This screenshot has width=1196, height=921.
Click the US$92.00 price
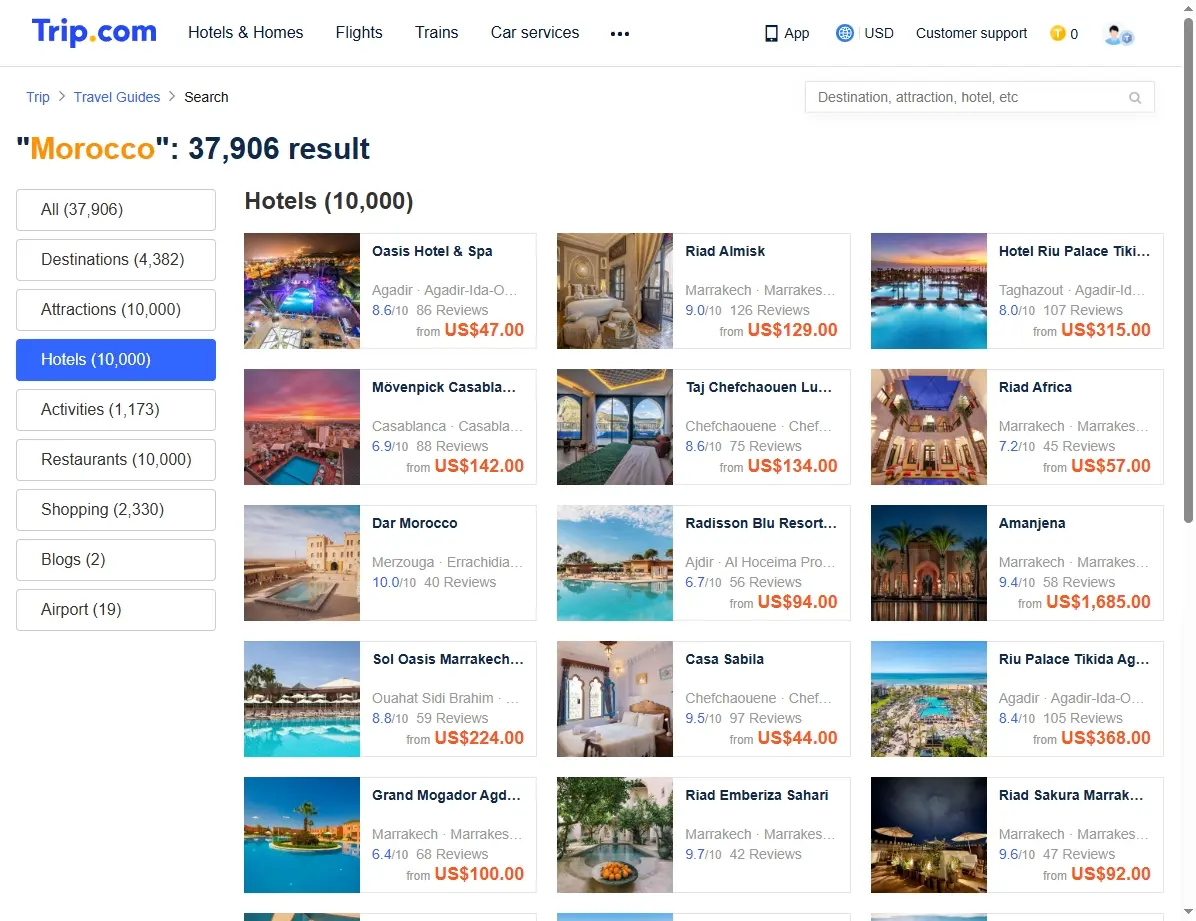coord(1111,874)
